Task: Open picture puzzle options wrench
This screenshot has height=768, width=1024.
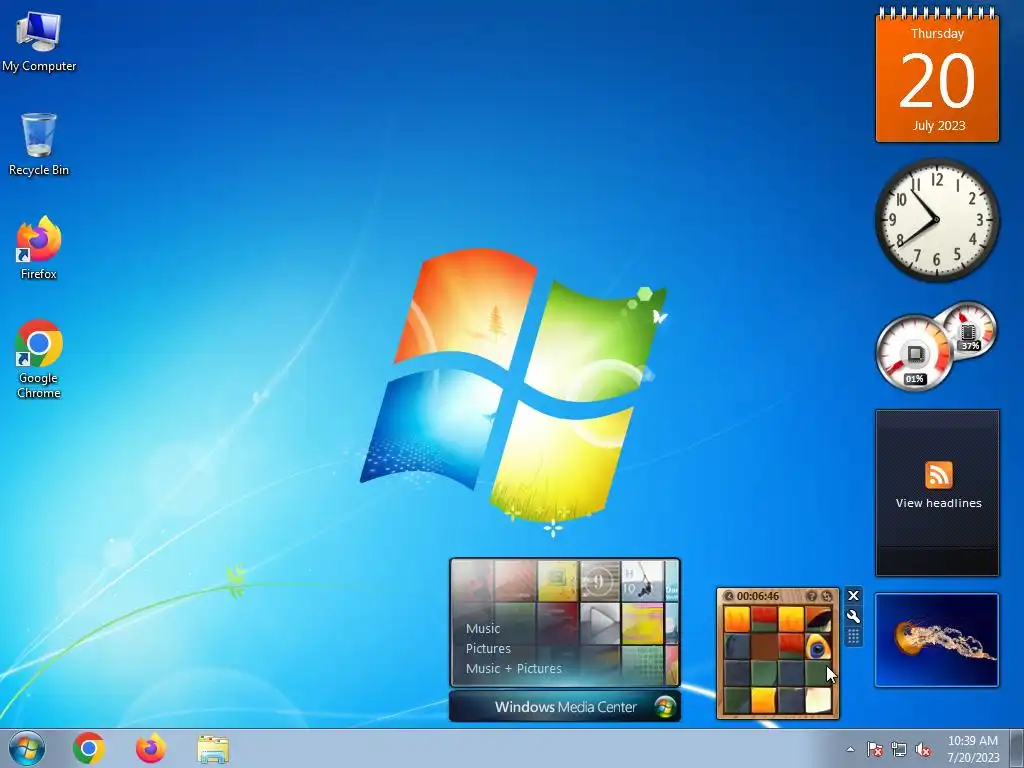Action: click(x=853, y=616)
